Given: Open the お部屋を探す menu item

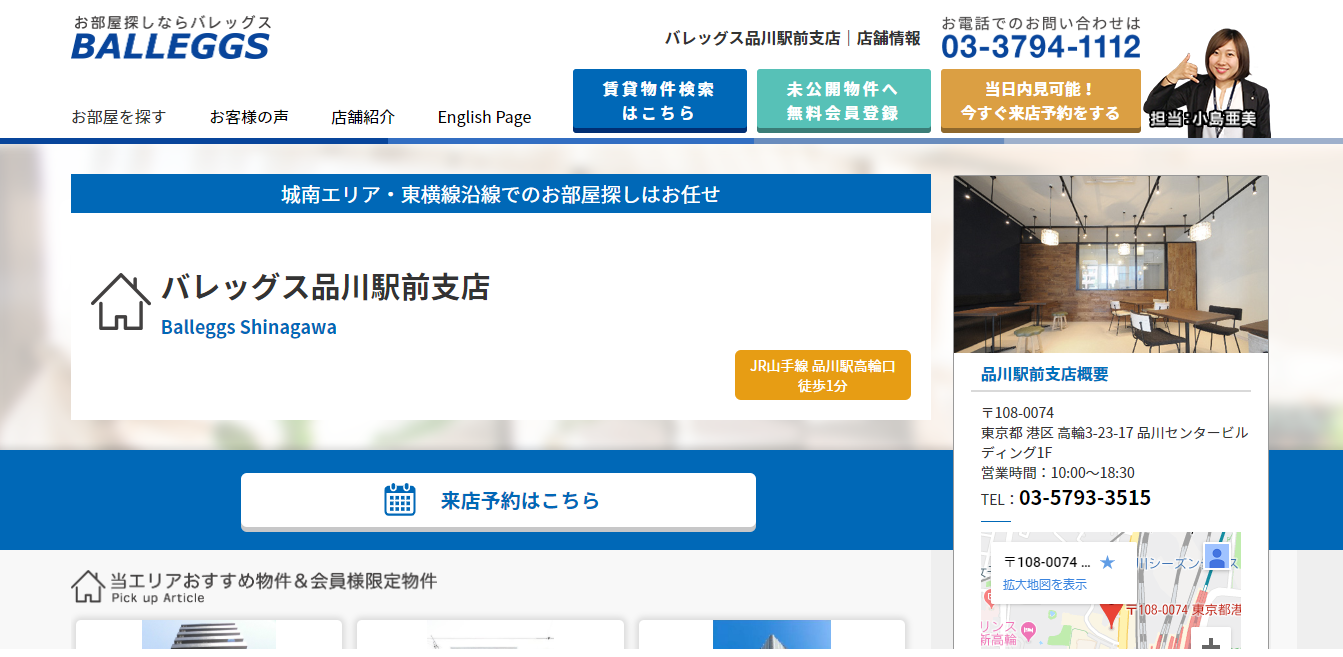Looking at the screenshot, I should [118, 117].
